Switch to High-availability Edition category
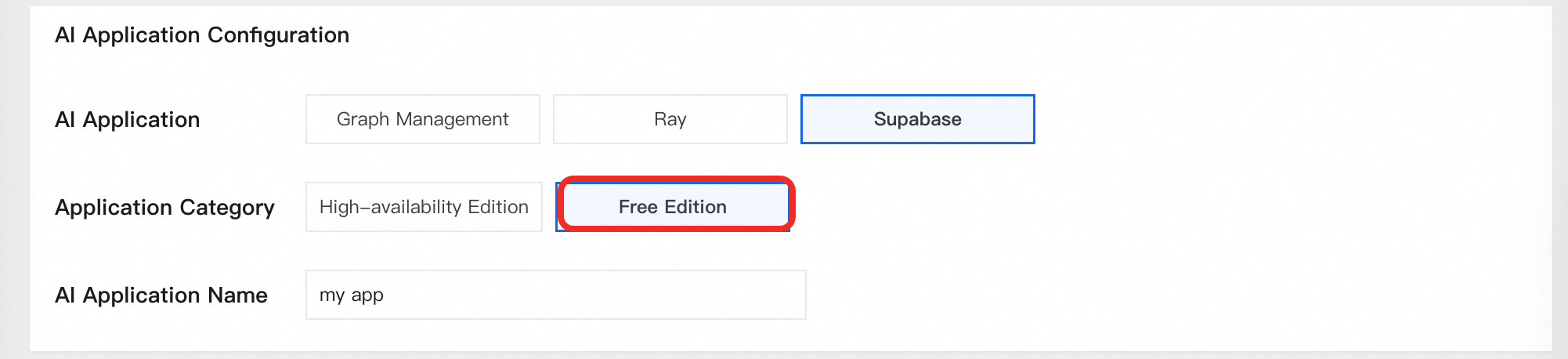Screen dimensions: 1568x359 (x=424, y=207)
